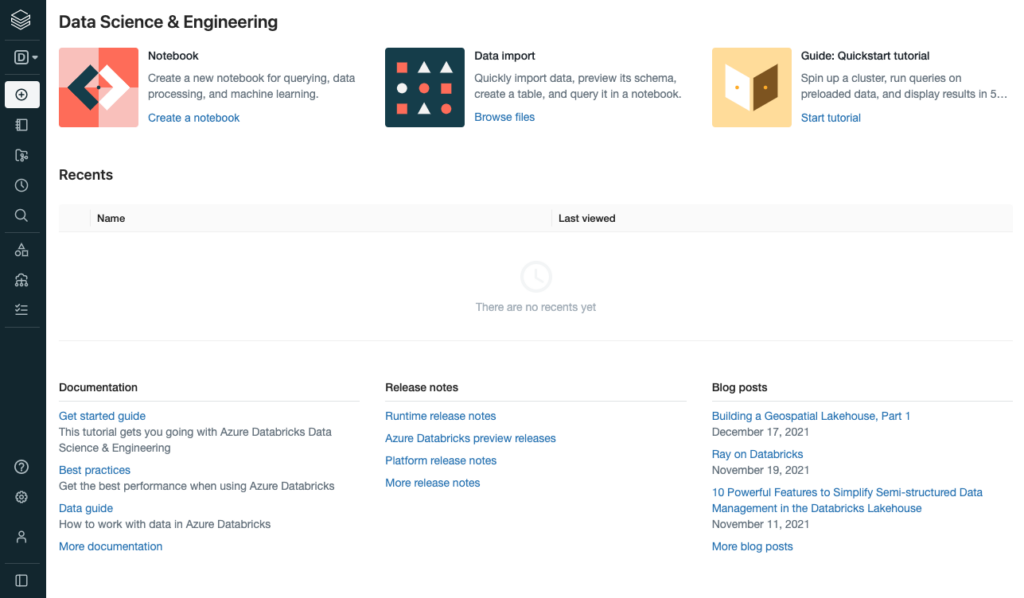Image resolution: width=1024 pixels, height=598 pixels.
Task: View Runtime release notes
Action: tap(440, 415)
